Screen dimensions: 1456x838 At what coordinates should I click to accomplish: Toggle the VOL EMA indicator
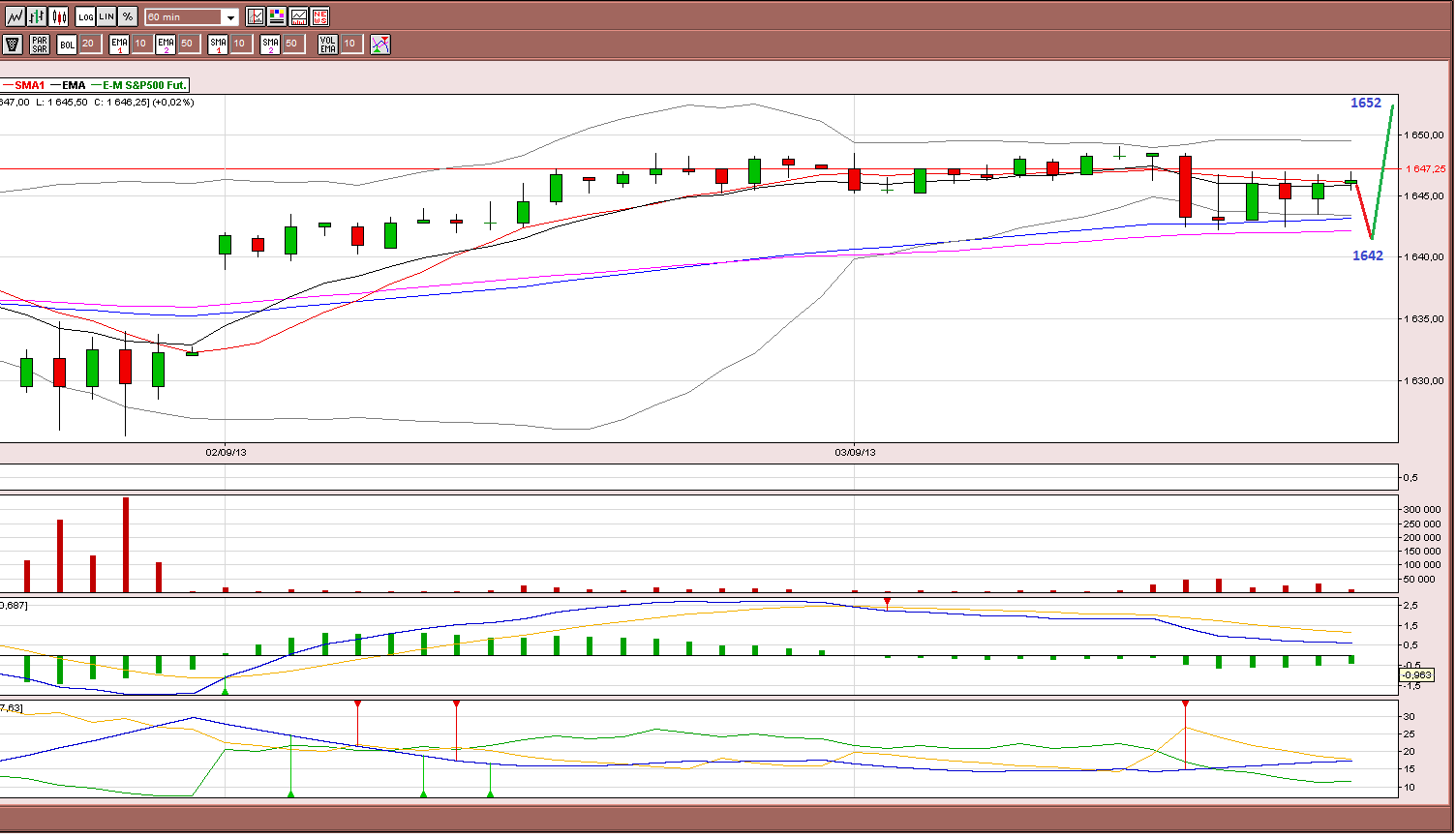[328, 45]
